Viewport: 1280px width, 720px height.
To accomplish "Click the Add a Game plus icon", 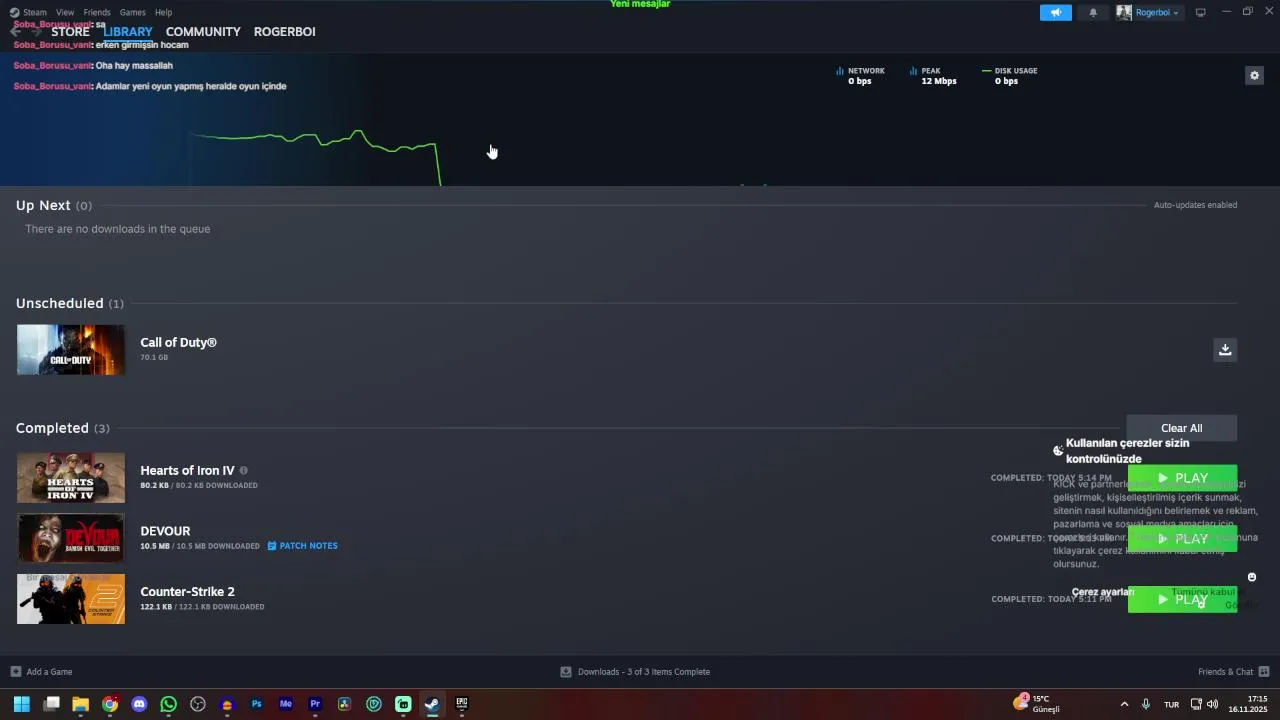I will [x=16, y=672].
